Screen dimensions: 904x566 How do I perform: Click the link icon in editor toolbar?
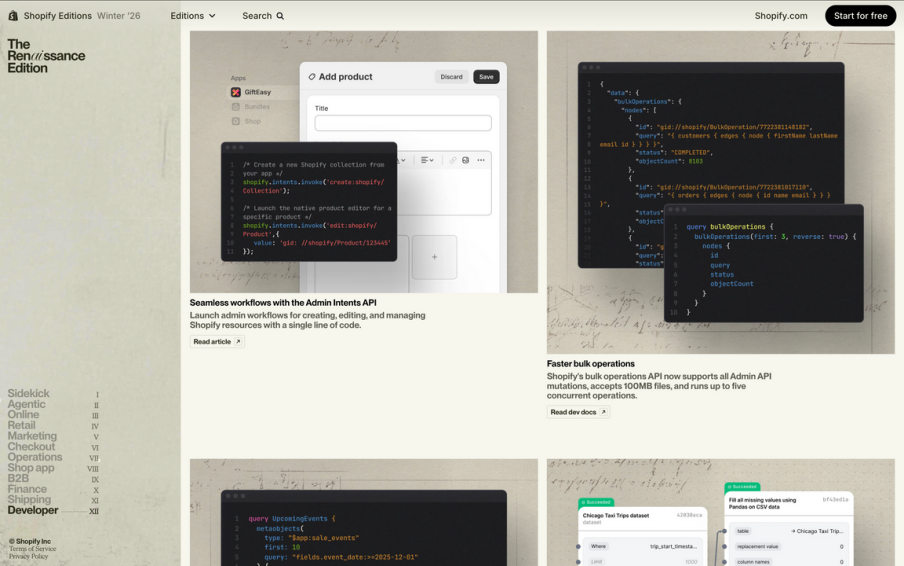[453, 160]
